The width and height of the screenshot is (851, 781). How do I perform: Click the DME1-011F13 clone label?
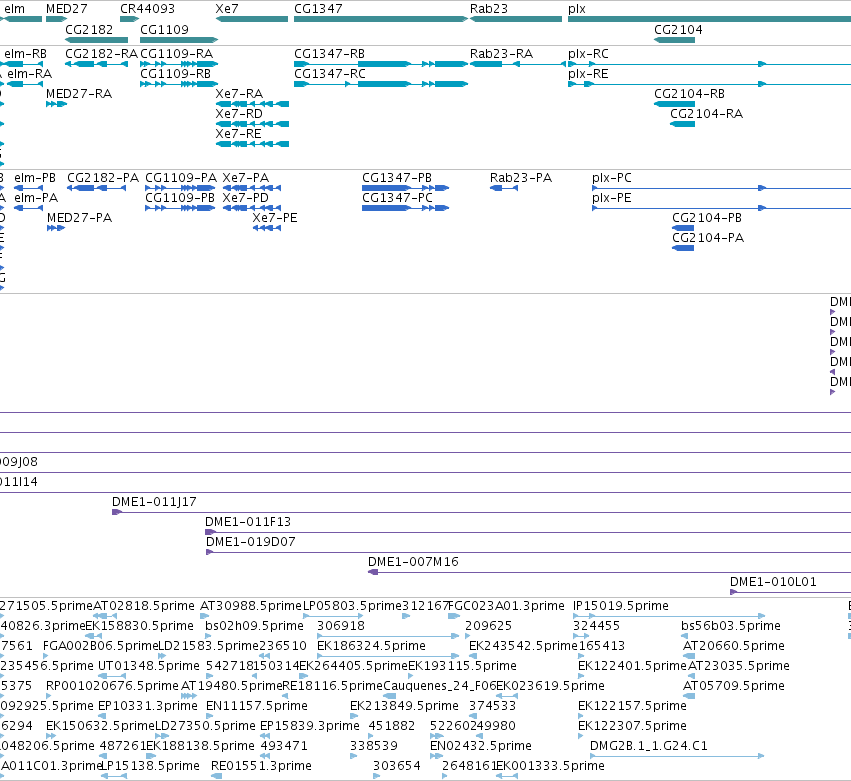click(247, 522)
